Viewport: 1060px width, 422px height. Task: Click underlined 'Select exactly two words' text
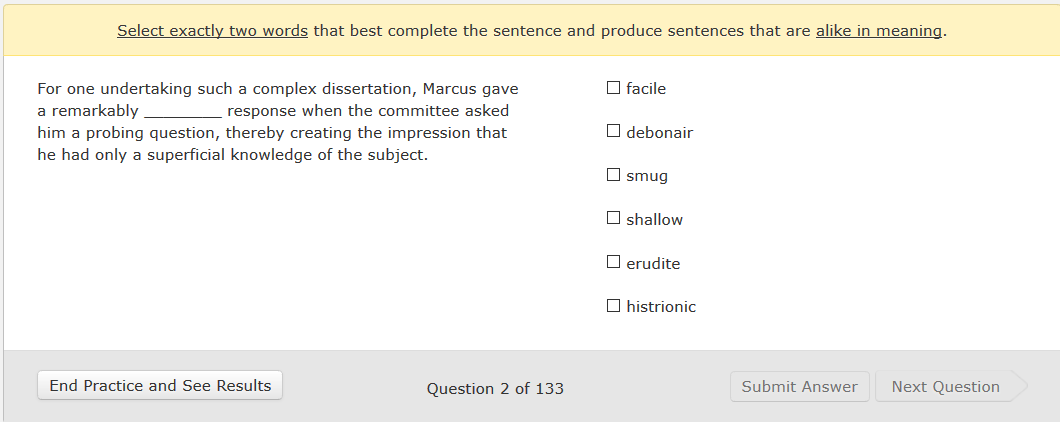pyautogui.click(x=213, y=31)
